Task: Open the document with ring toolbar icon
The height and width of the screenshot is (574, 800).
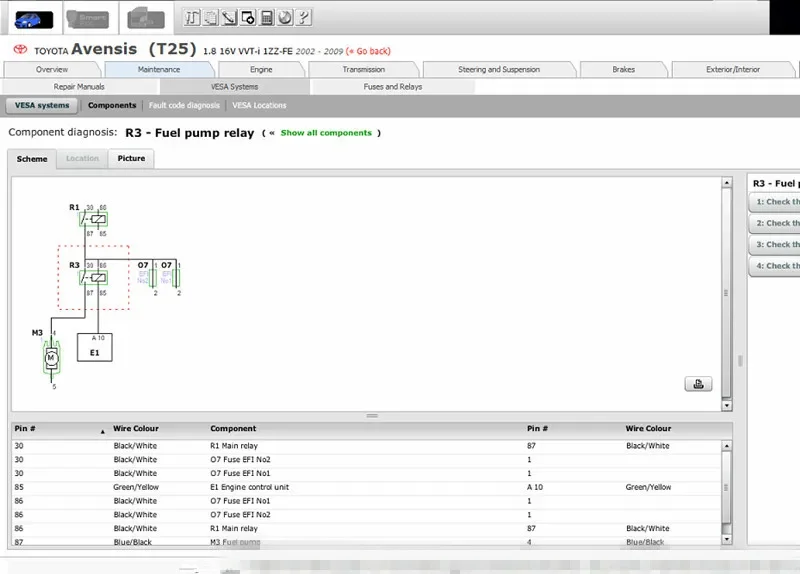Action: click(x=248, y=18)
